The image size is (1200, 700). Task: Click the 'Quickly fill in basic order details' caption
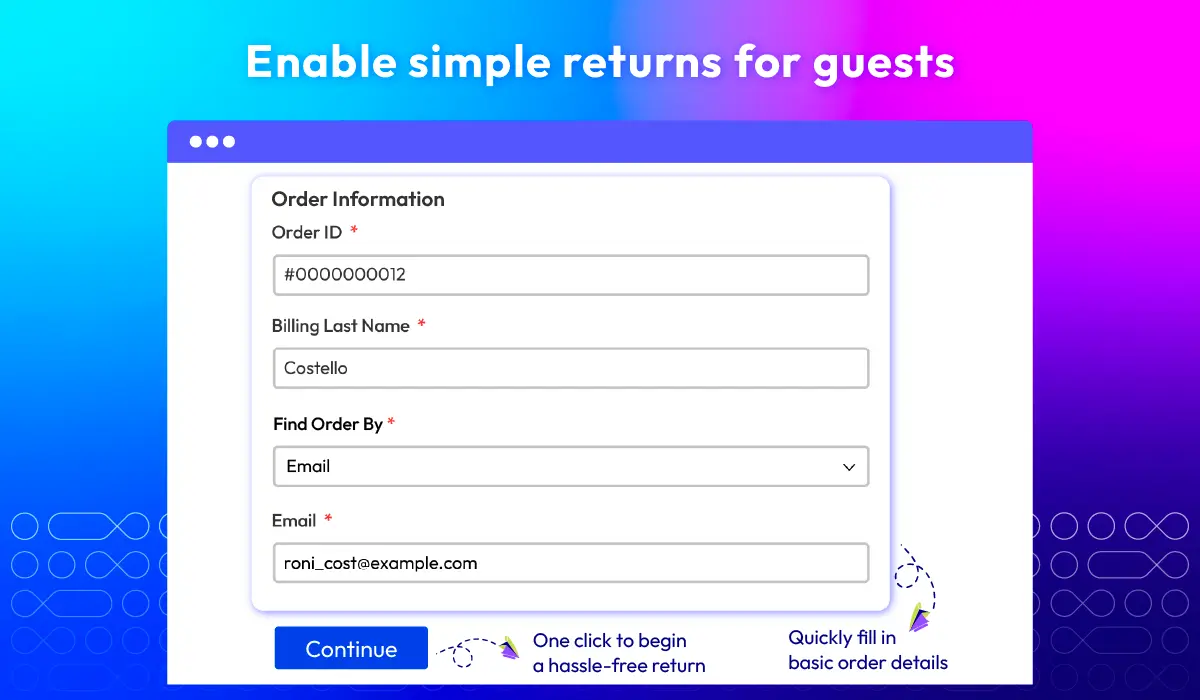pos(868,650)
